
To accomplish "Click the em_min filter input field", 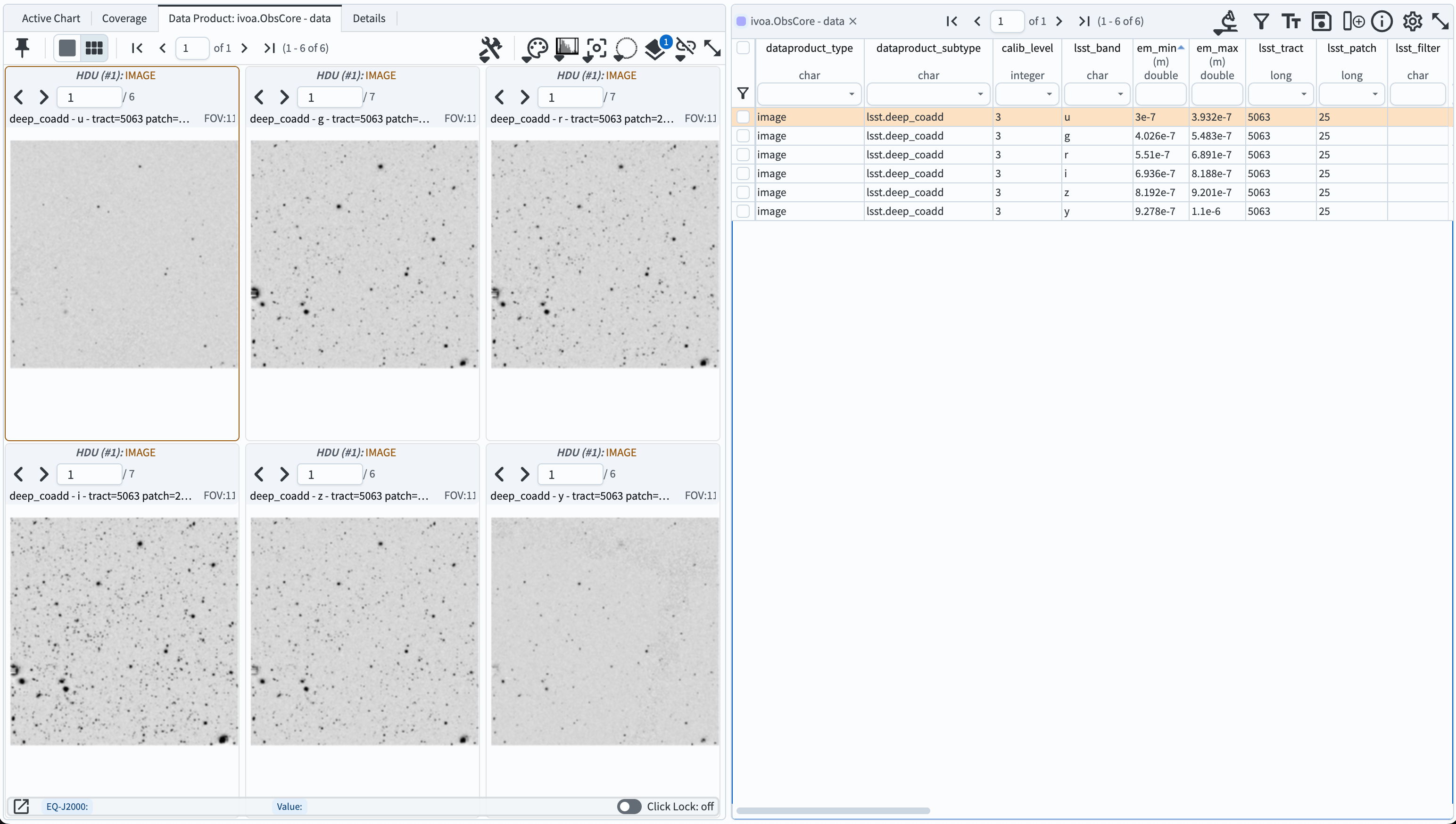I will [x=1161, y=94].
